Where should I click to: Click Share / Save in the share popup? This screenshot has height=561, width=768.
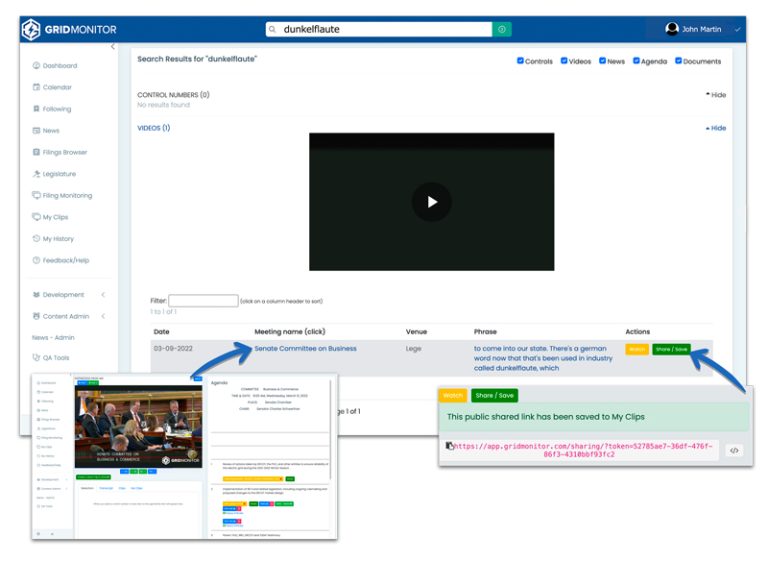click(494, 395)
